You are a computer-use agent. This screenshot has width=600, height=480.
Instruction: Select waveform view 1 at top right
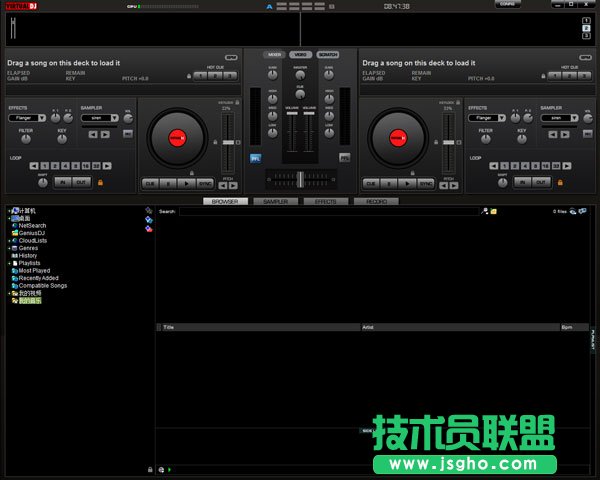pyautogui.click(x=586, y=21)
